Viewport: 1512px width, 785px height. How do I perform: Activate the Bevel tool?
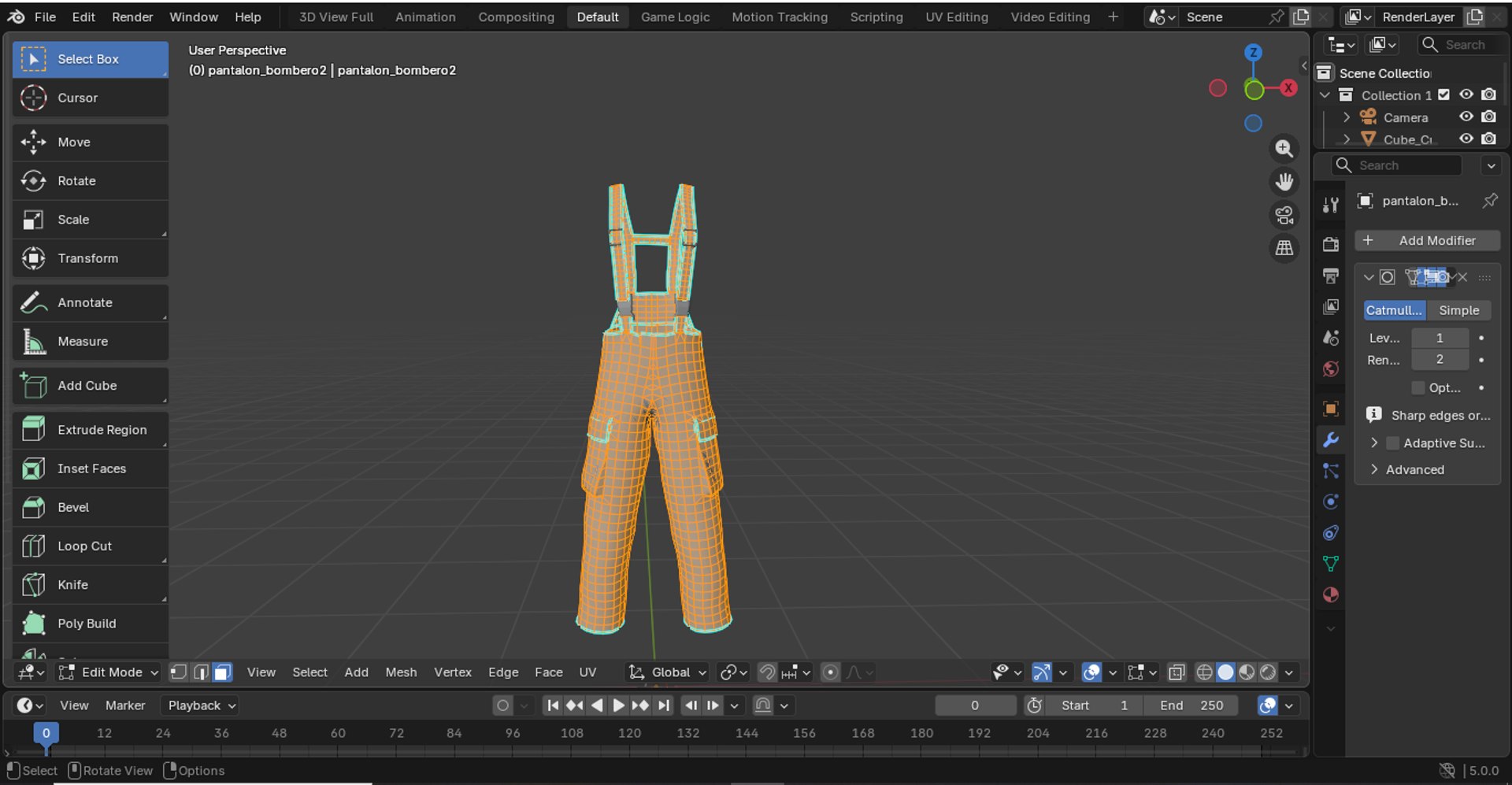[91, 507]
